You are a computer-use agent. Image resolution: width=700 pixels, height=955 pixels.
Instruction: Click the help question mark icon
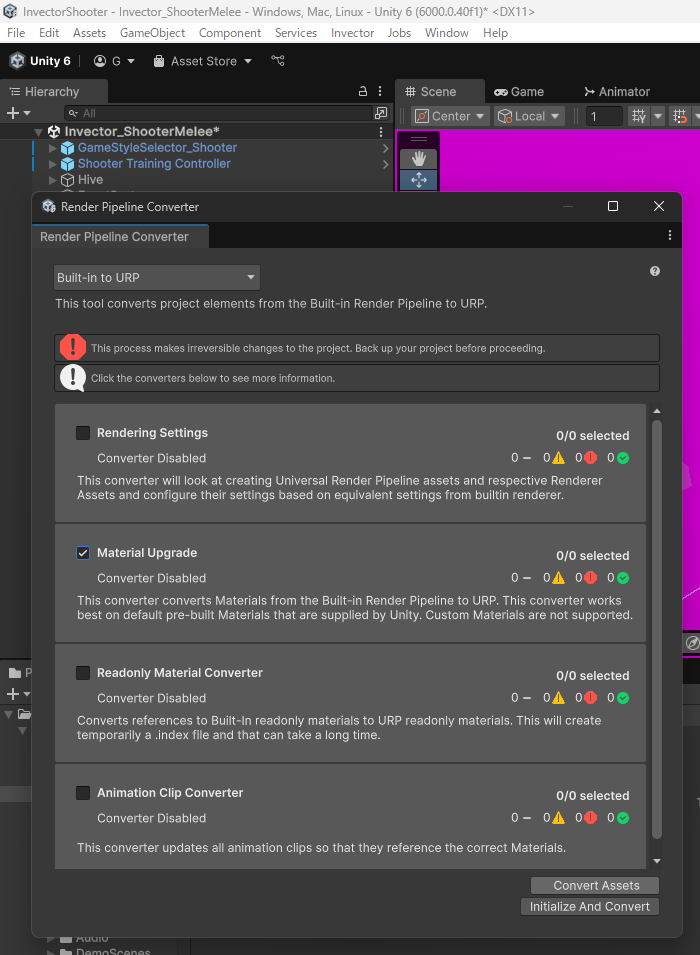pyautogui.click(x=655, y=271)
